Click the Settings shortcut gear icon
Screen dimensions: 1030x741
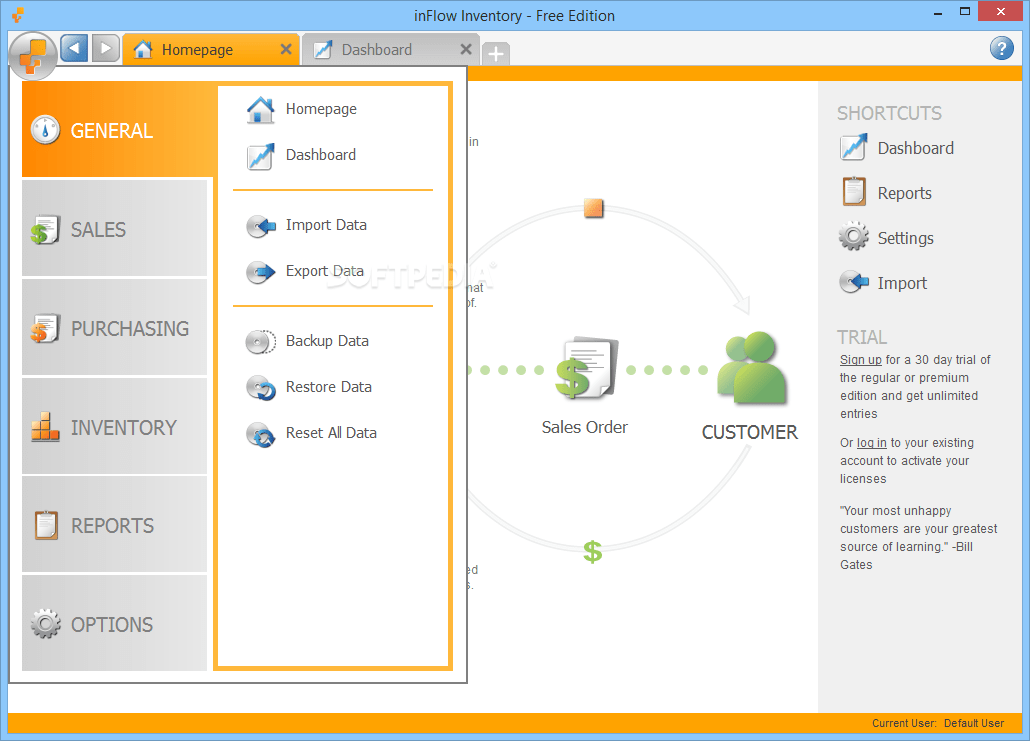(853, 236)
